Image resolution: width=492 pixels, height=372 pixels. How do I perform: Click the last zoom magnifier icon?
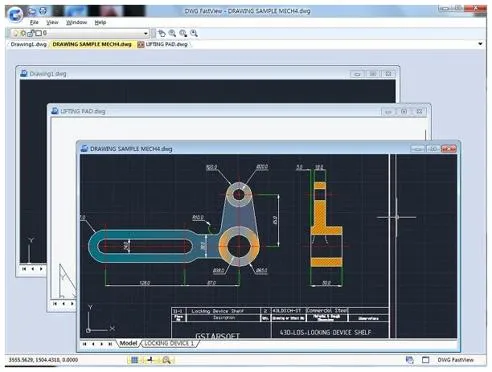coord(194,33)
